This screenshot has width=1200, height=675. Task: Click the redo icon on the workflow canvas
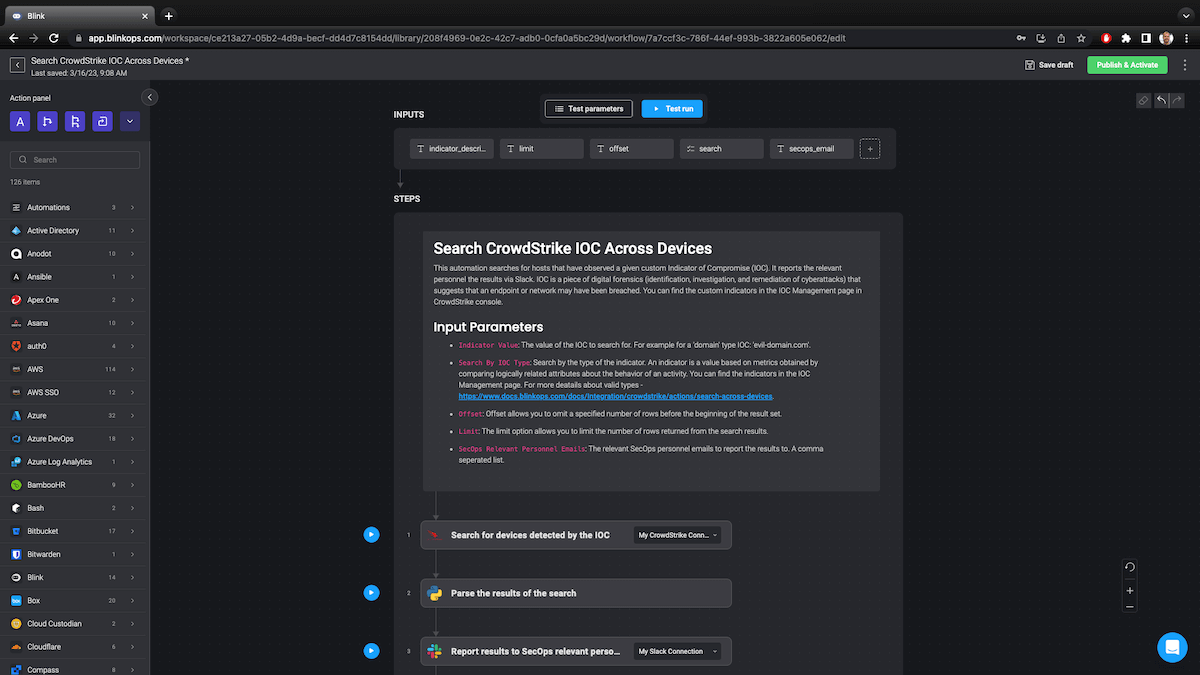pyautogui.click(x=1177, y=100)
